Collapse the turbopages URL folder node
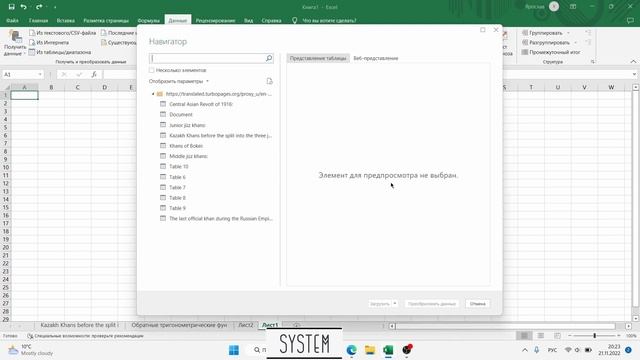Image resolution: width=640 pixels, height=360 pixels. tap(153, 94)
